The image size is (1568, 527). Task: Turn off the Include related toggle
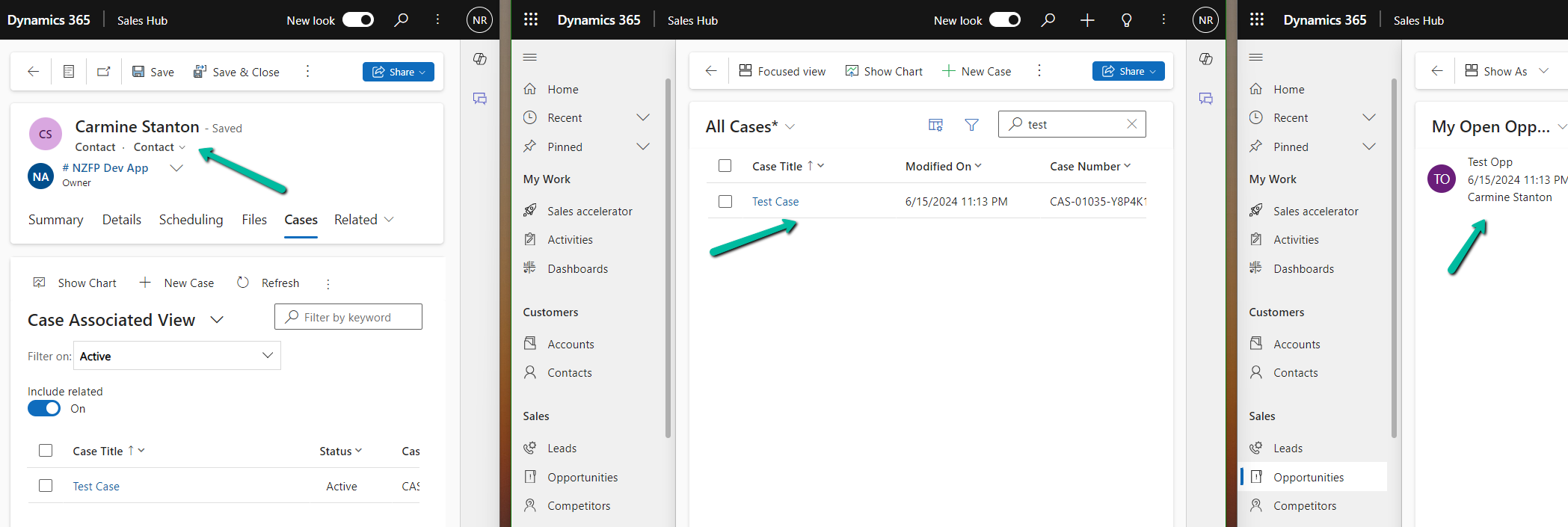click(x=44, y=408)
